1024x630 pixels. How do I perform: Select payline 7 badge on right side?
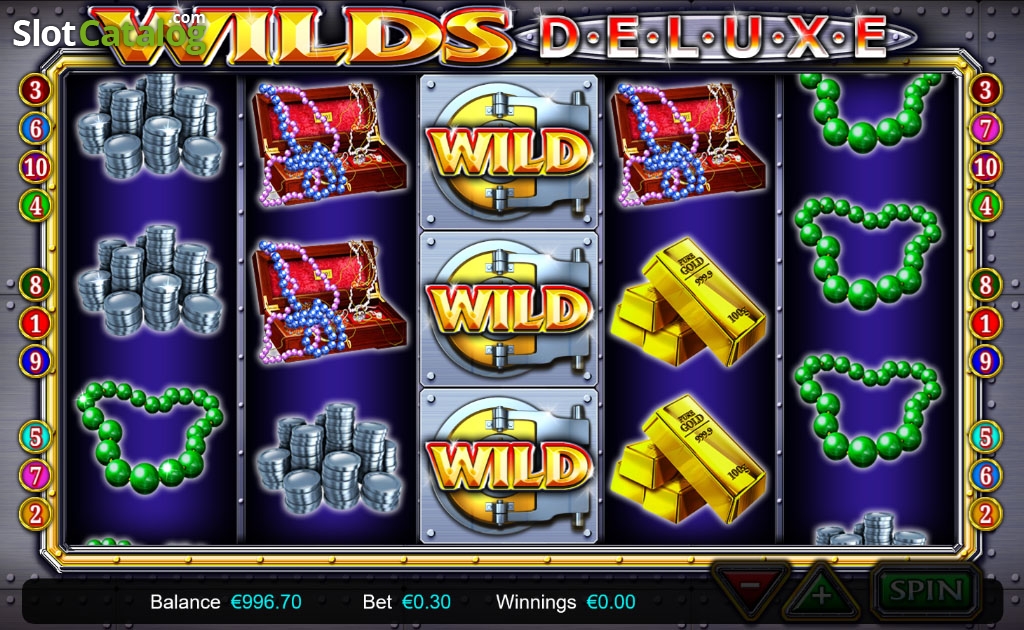985,129
